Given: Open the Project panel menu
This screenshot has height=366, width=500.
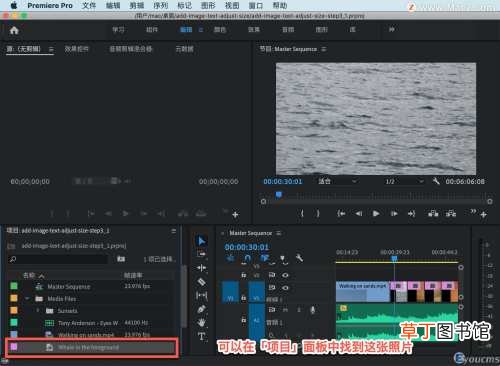Looking at the screenshot, I should tap(173, 231).
